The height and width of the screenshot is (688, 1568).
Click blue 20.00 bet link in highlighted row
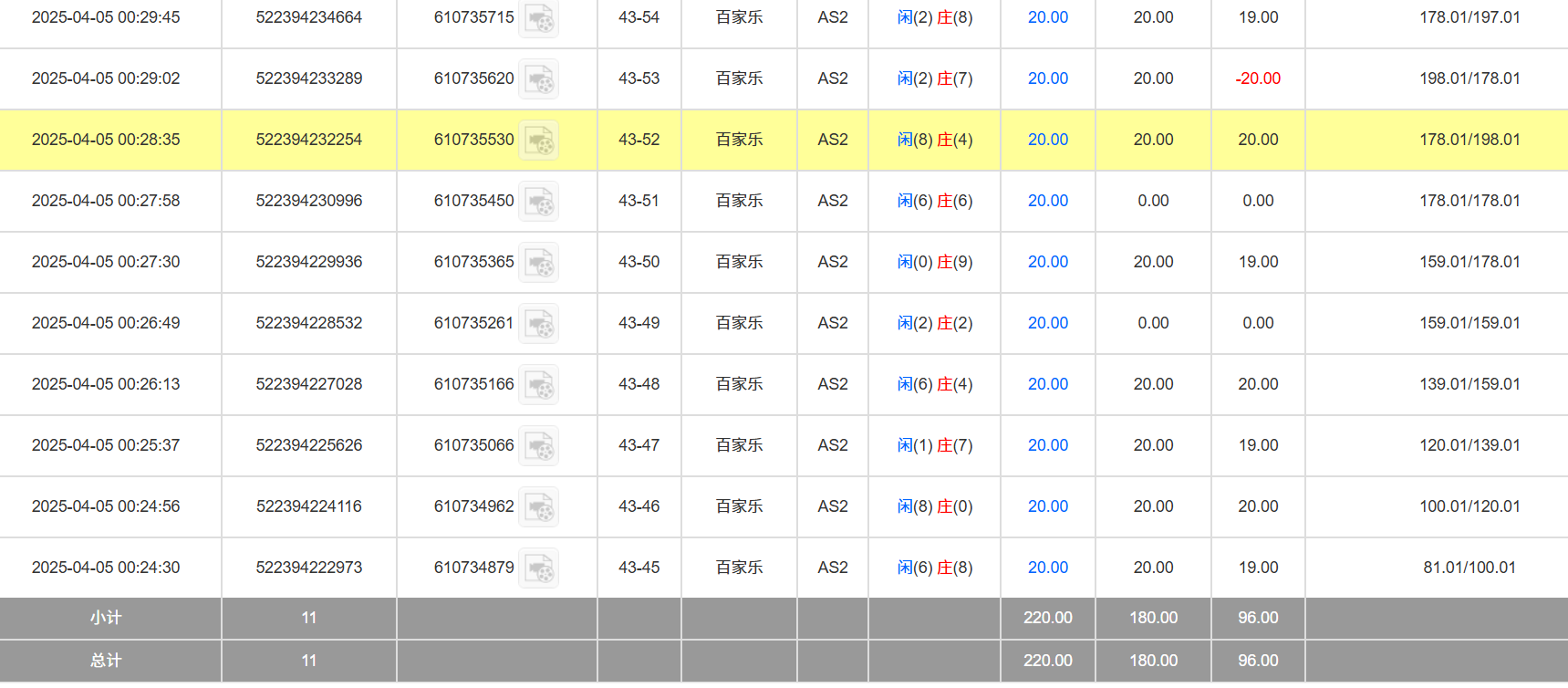tap(1047, 140)
